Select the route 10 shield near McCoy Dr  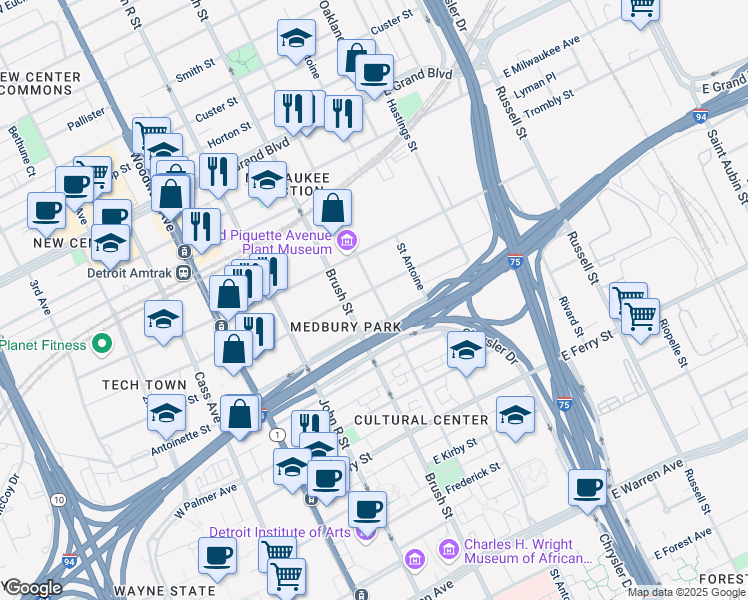click(59, 500)
